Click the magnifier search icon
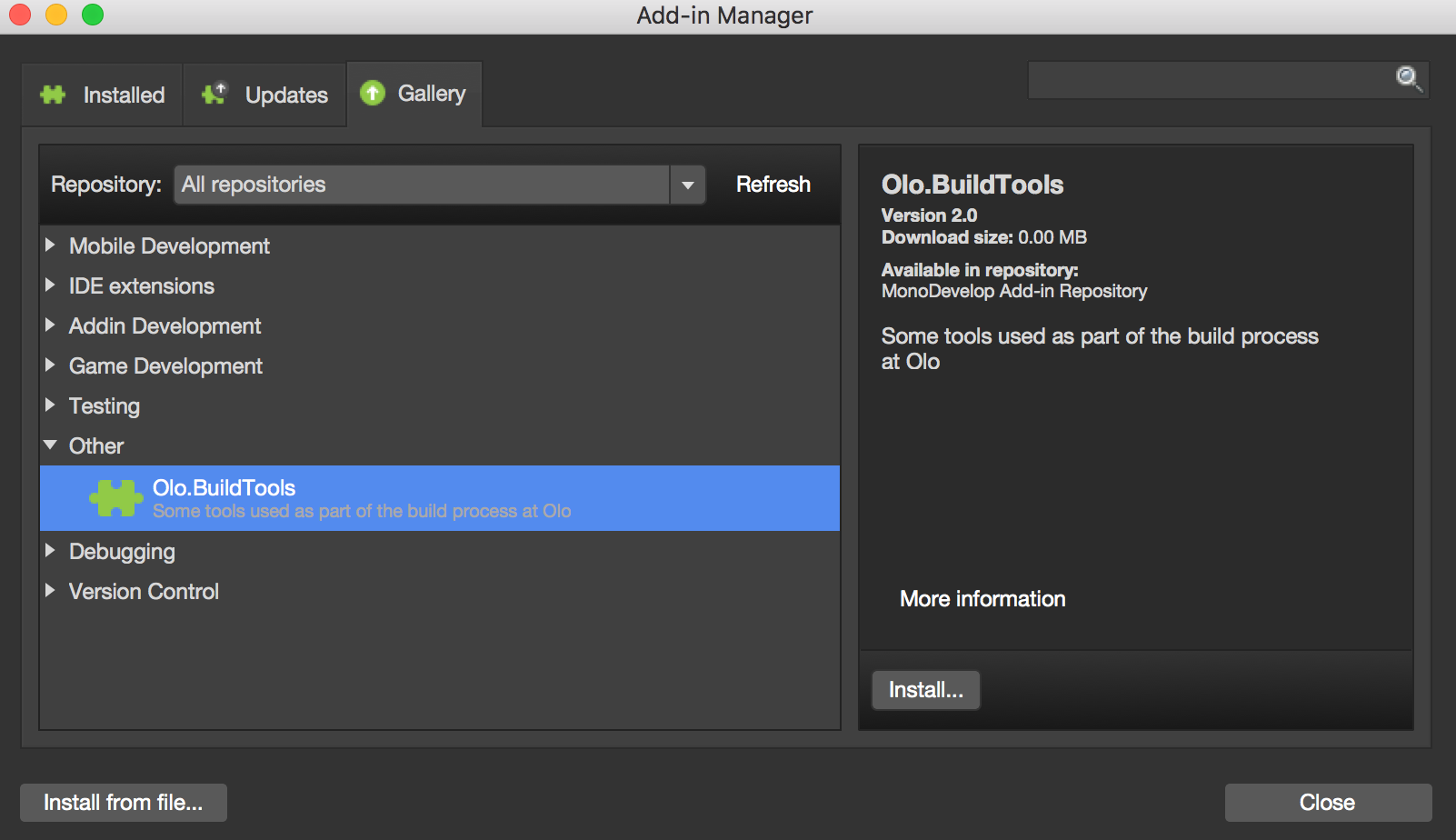 (1409, 79)
